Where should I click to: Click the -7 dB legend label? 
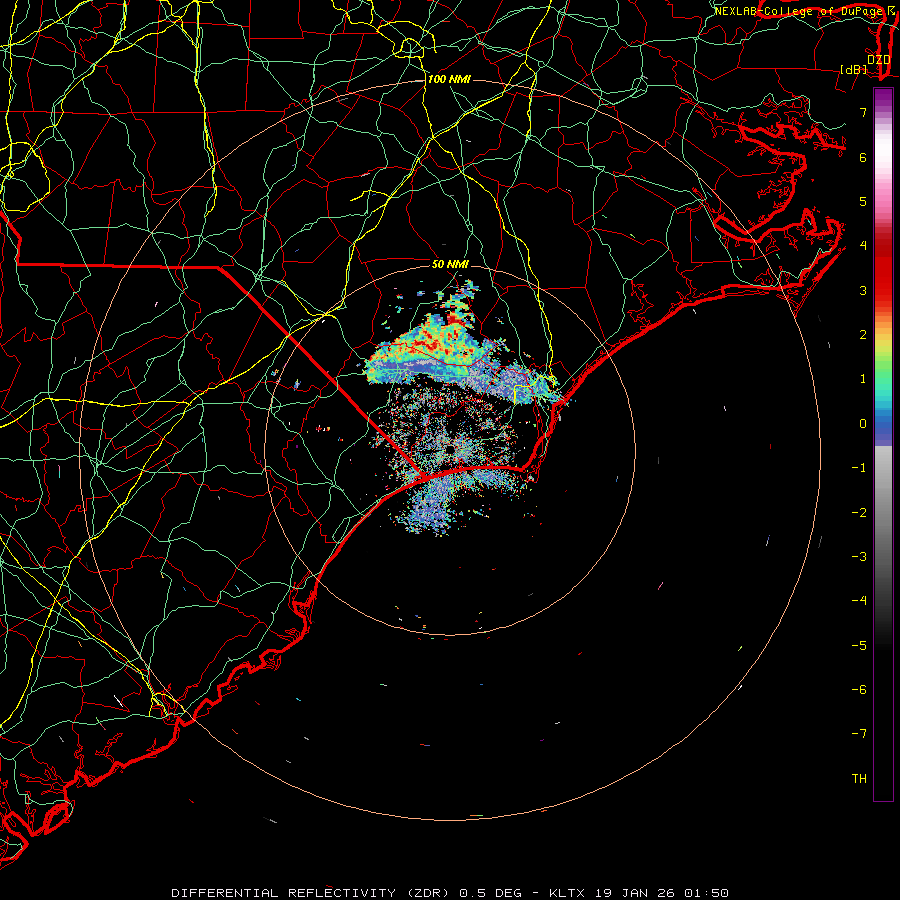click(859, 734)
